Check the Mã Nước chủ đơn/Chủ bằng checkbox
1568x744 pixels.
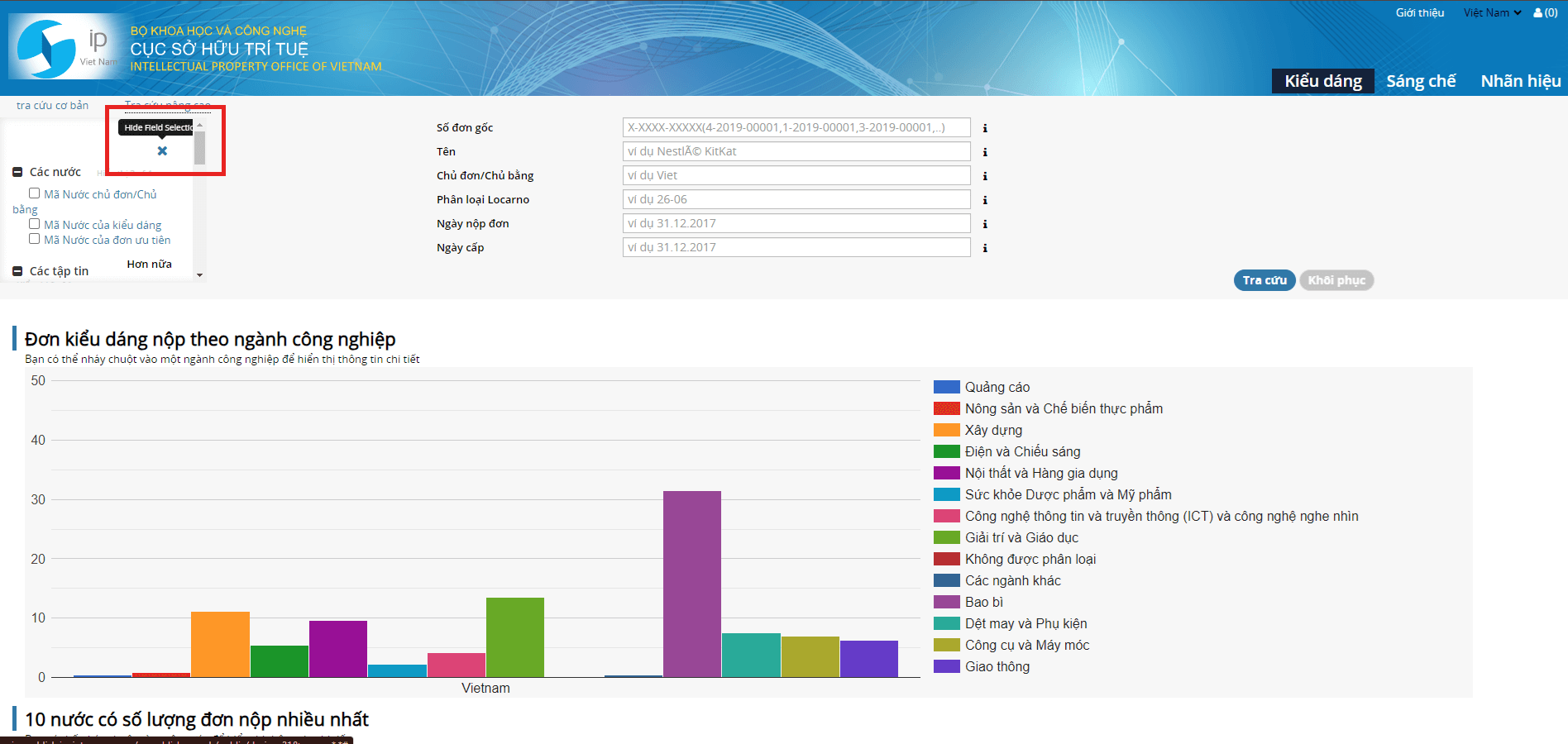pyautogui.click(x=35, y=193)
